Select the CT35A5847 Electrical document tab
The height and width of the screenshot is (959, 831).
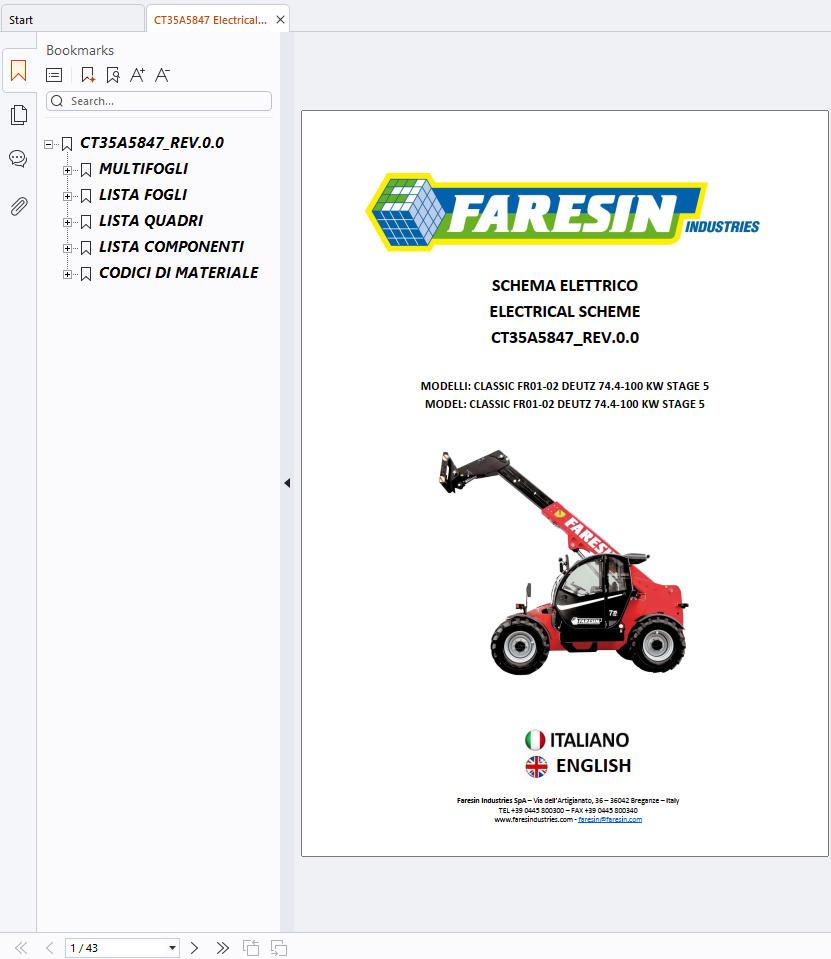coord(210,19)
